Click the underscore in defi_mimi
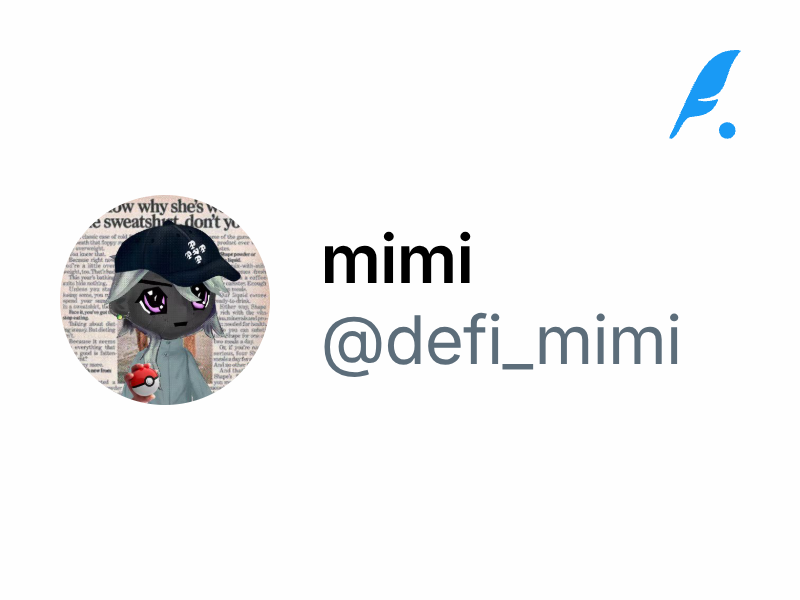 coord(517,365)
